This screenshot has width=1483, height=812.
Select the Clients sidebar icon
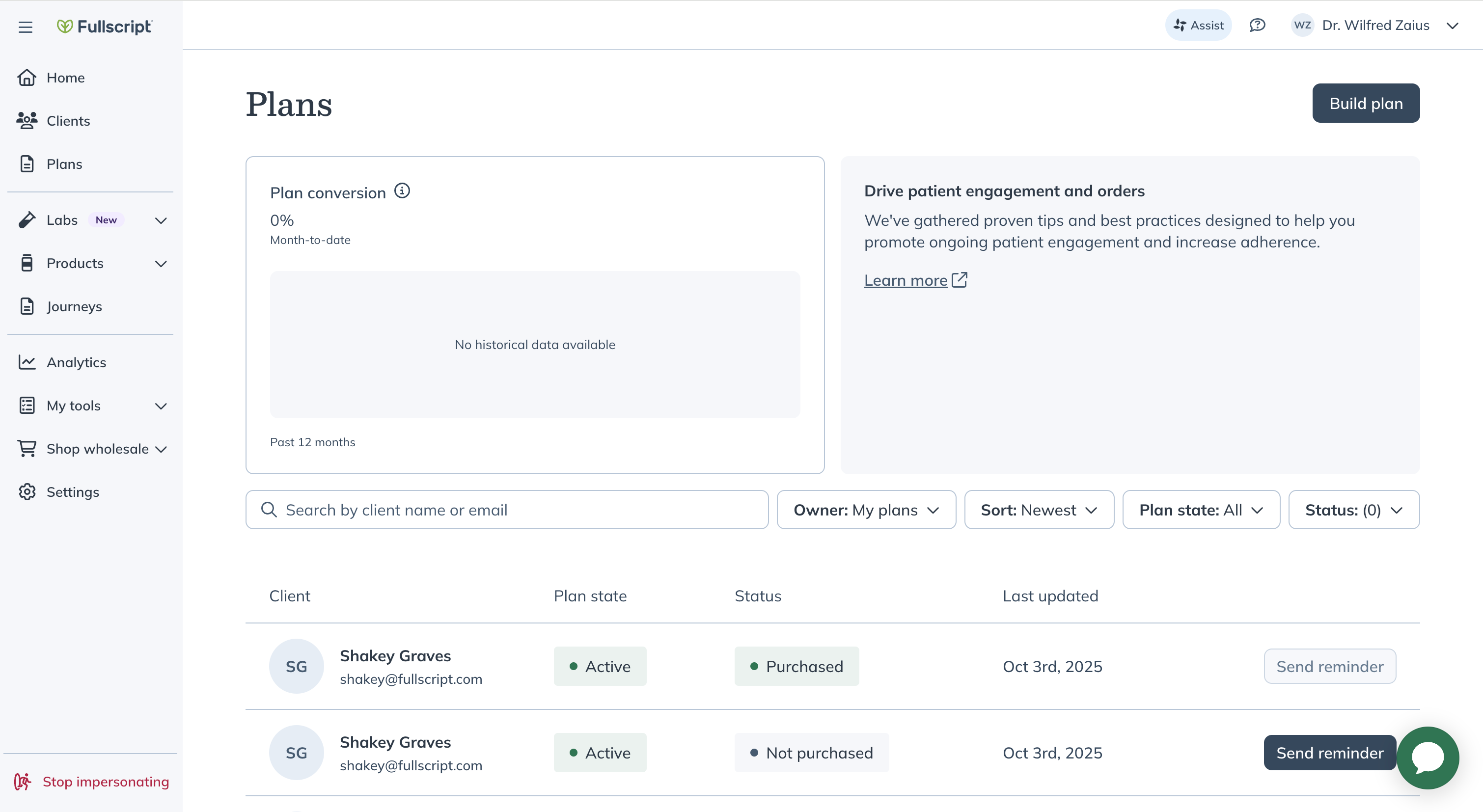[x=27, y=120]
